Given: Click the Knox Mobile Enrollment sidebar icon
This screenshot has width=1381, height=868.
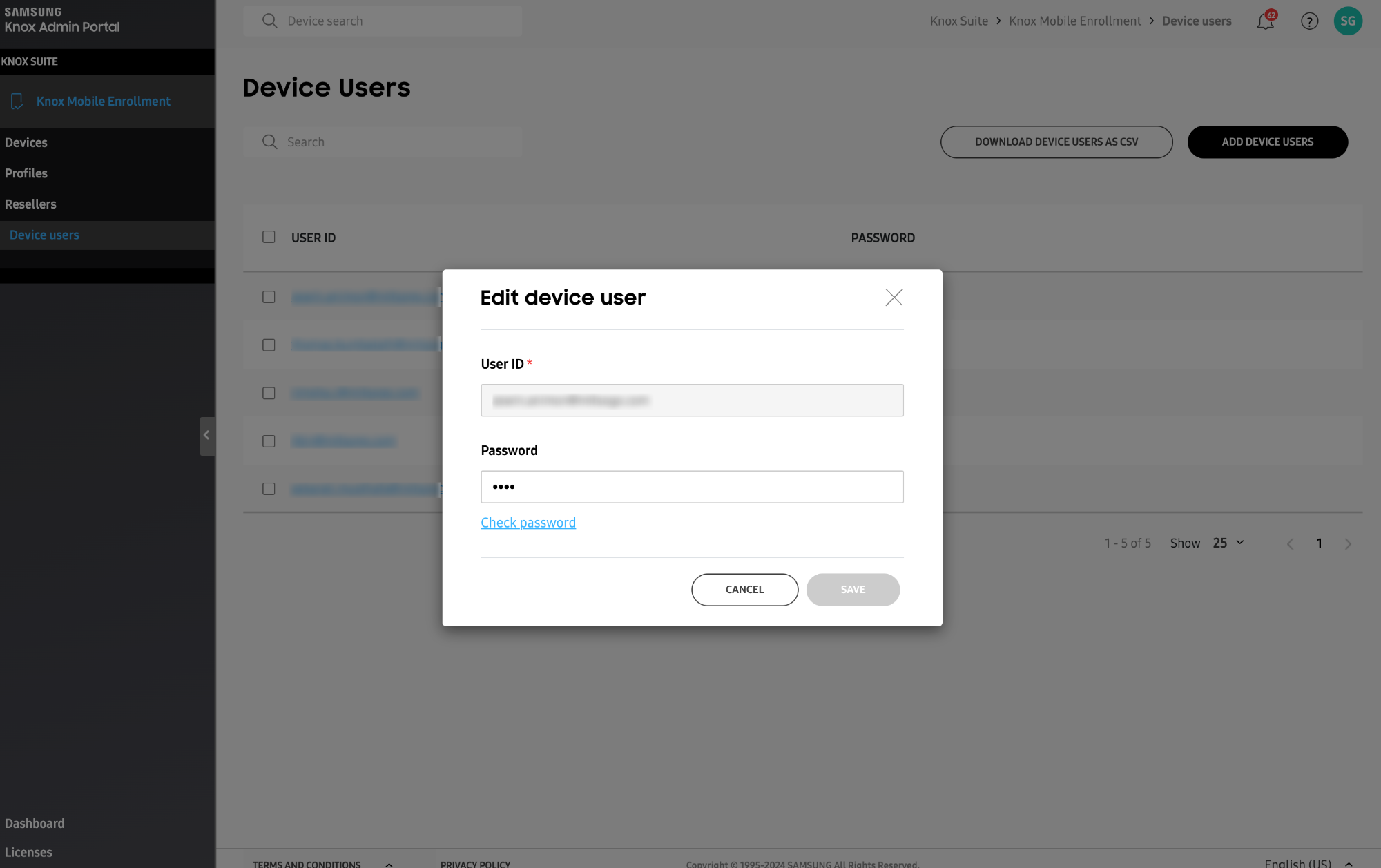Looking at the screenshot, I should 17,102.
